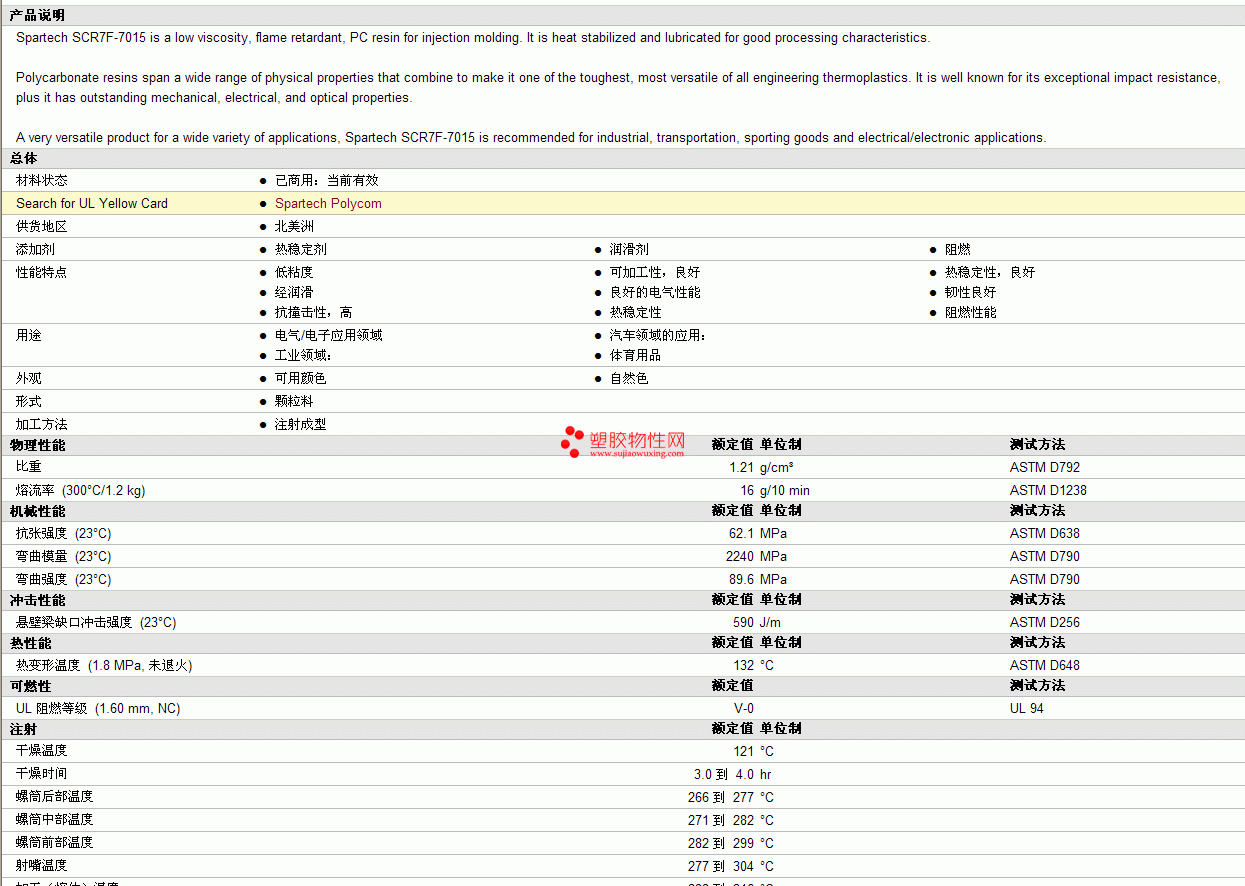Select the ASTM D638 test method
Viewport: 1245px width, 886px height.
click(1045, 533)
